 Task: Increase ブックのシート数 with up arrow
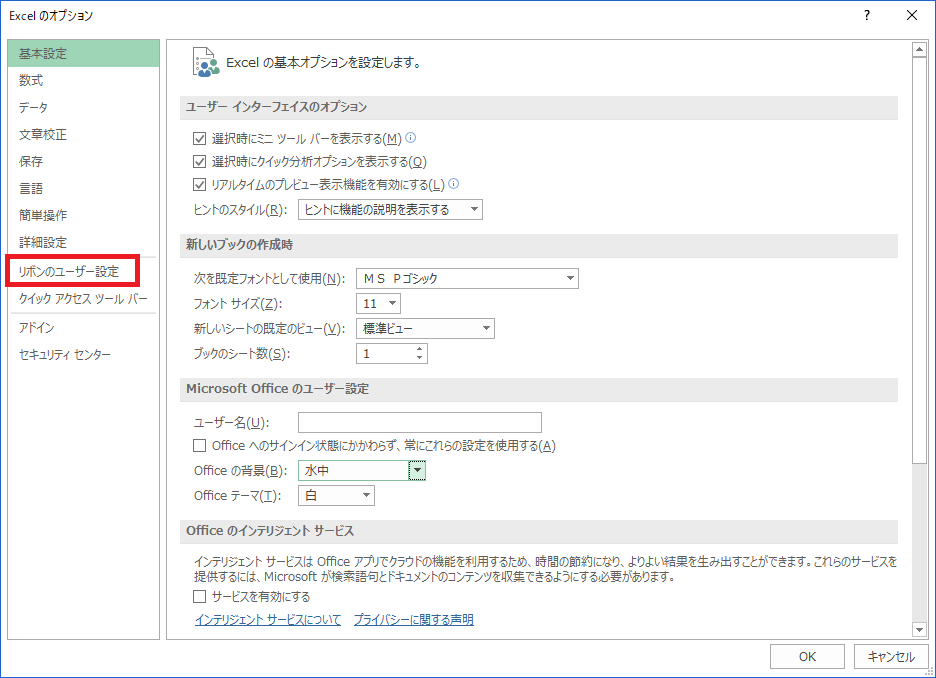(x=420, y=349)
